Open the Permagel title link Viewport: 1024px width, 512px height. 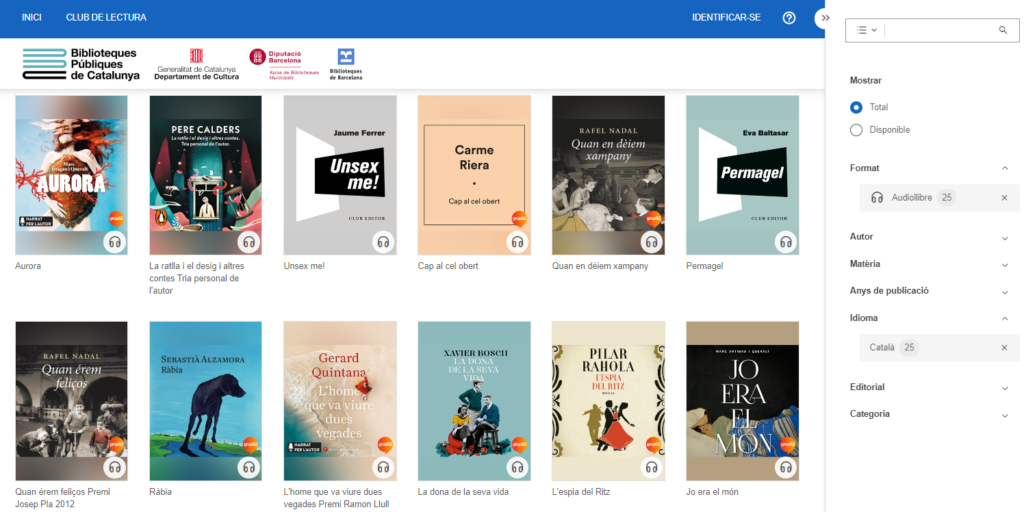pyautogui.click(x=705, y=266)
